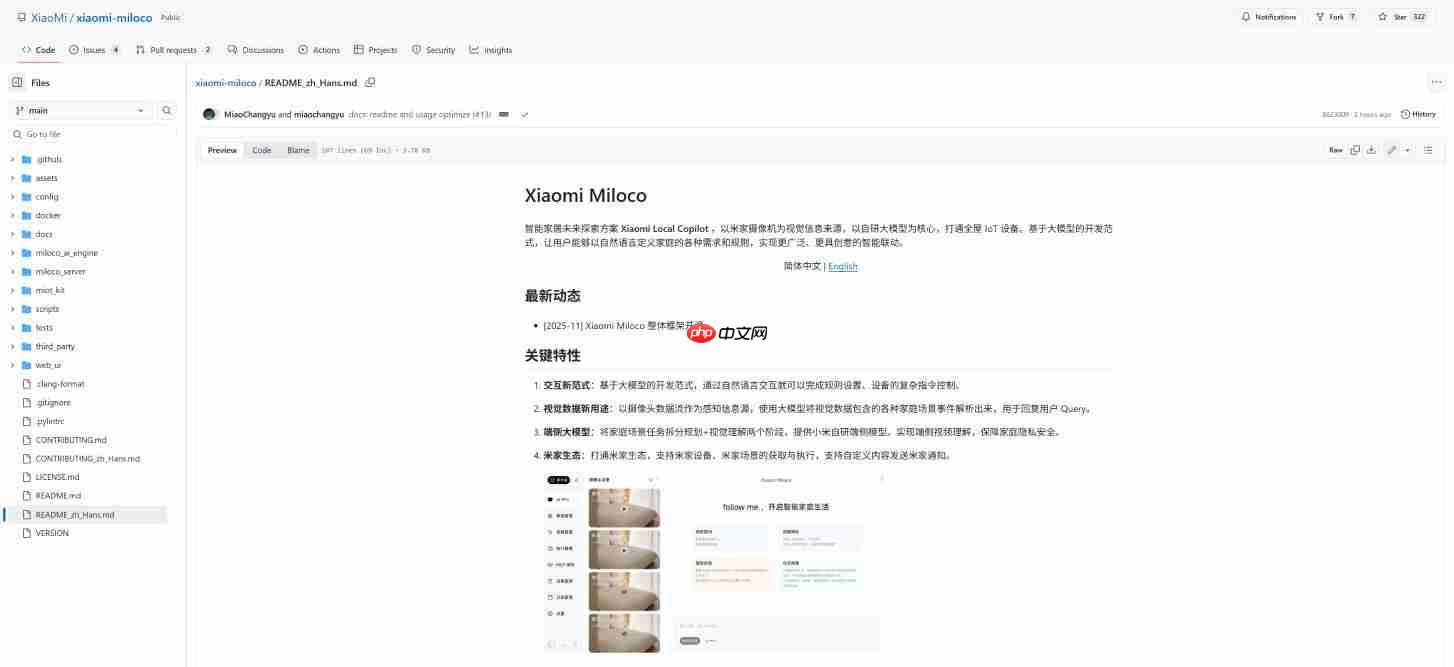Image resolution: width=1454 pixels, height=667 pixels.
Task: Open the commit details ellipsis icon
Action: 503,114
